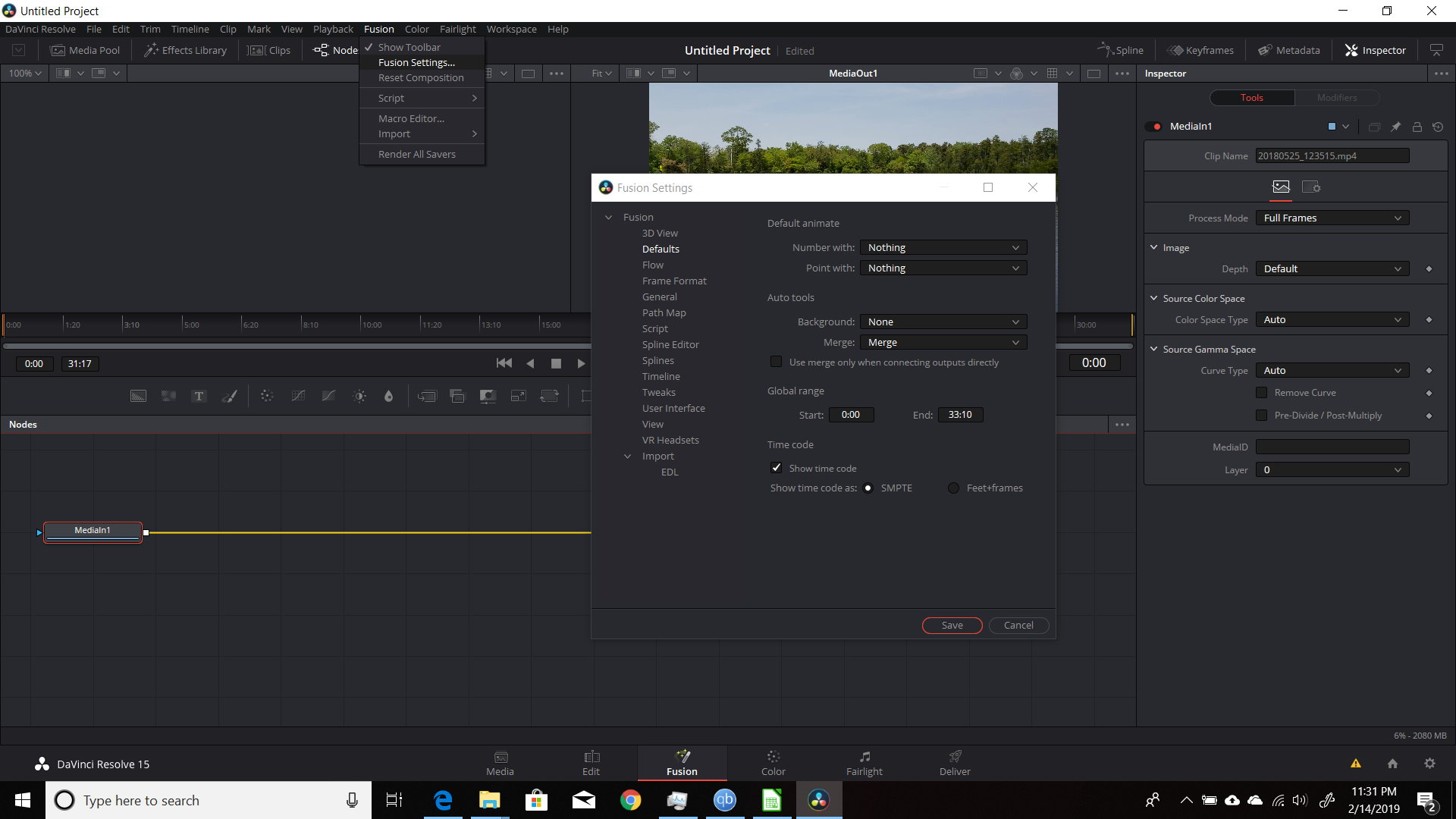Select Fusion Settings... menu entry

(x=421, y=62)
